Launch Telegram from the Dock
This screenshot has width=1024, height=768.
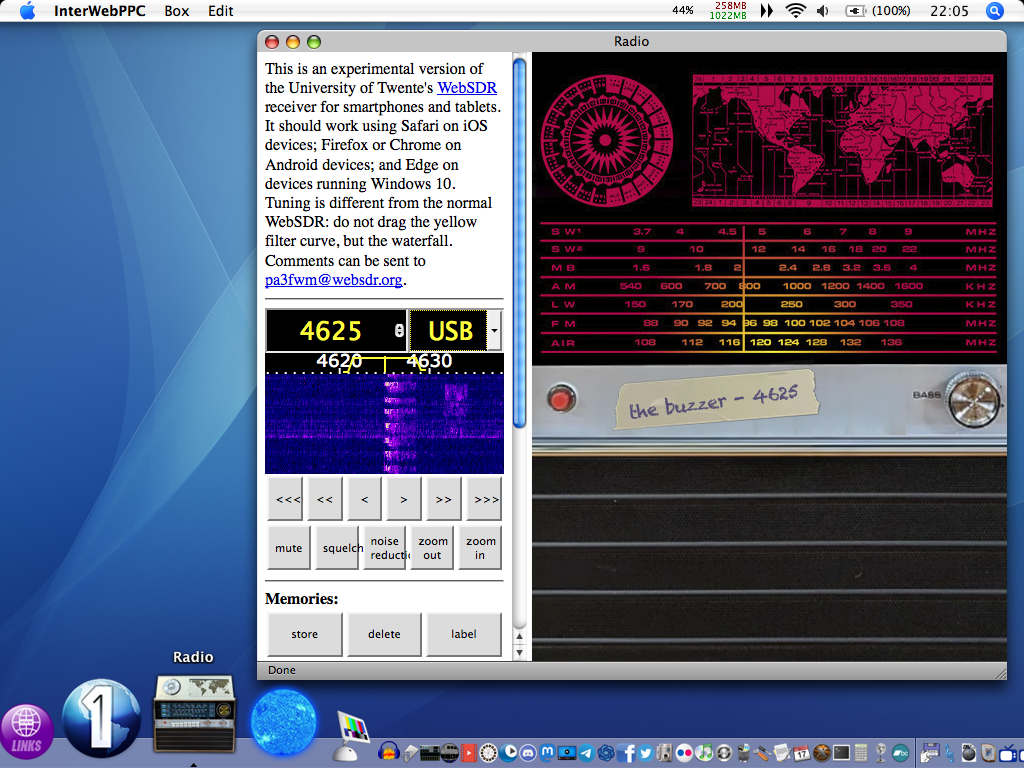586,753
